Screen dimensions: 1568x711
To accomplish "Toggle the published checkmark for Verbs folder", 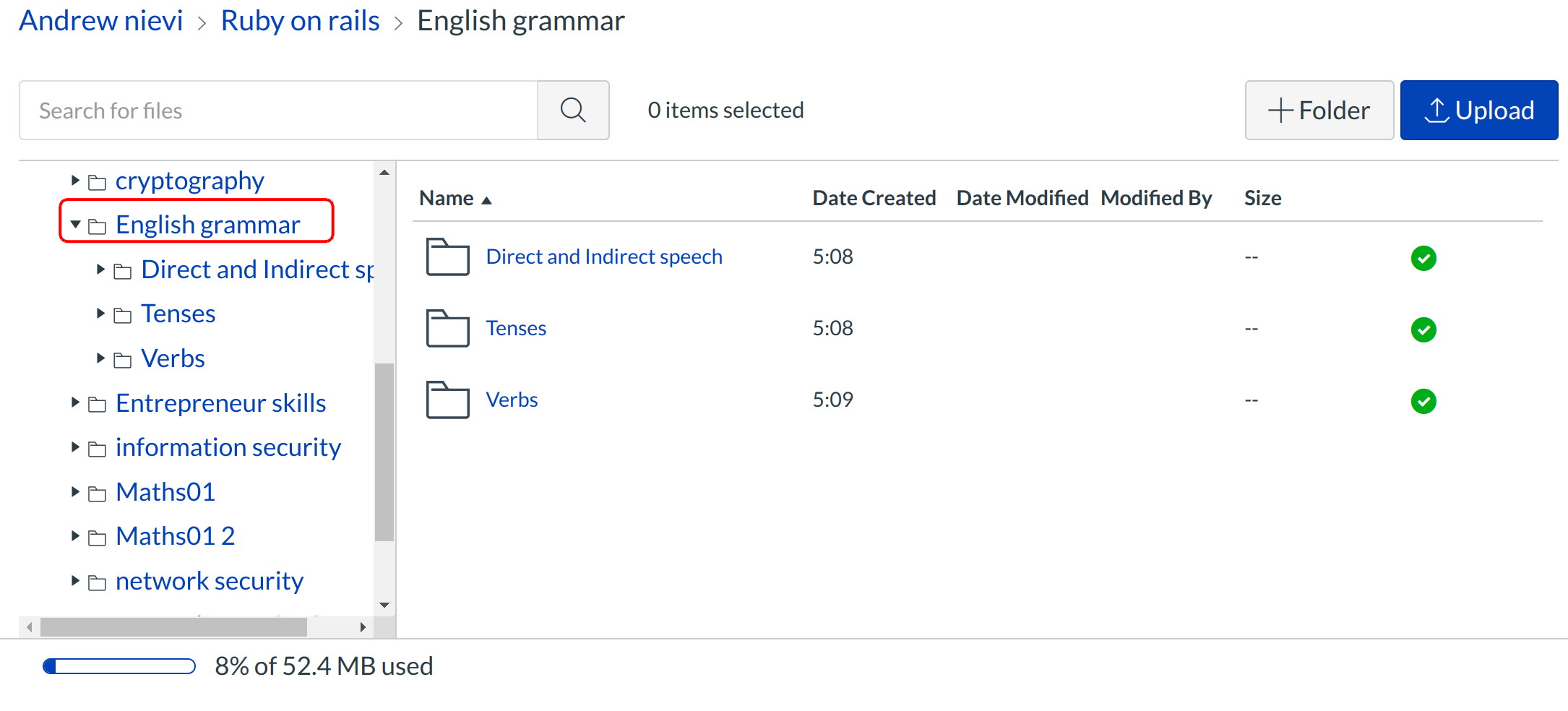I will coord(1423,401).
